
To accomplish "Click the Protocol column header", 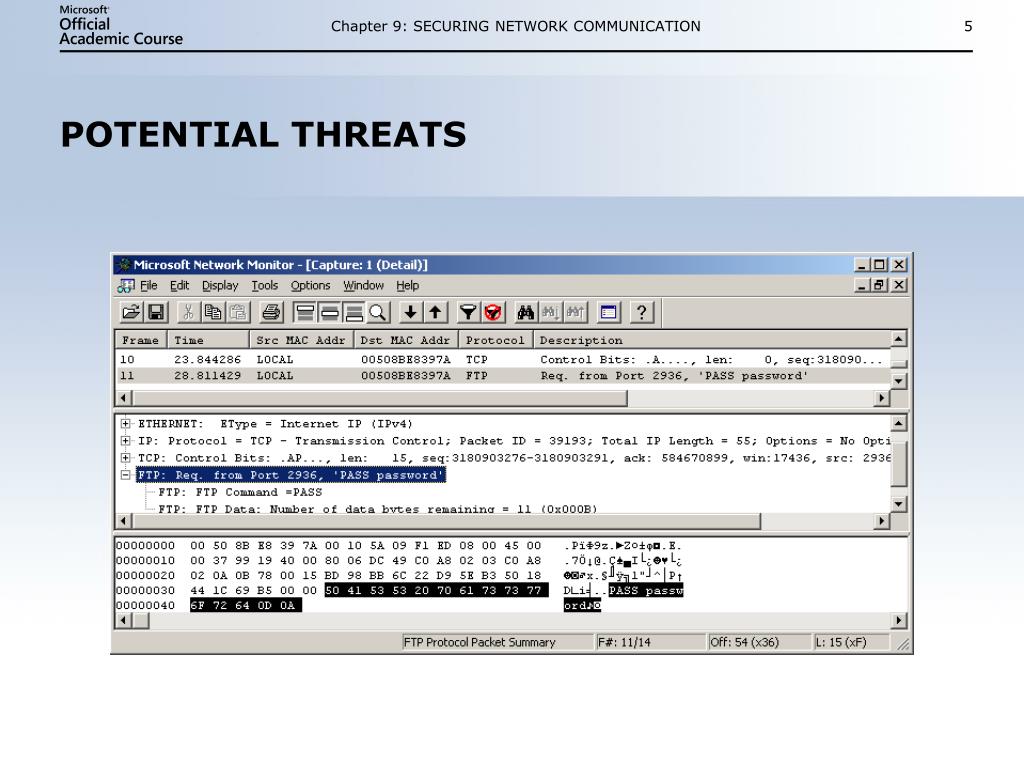I will point(496,340).
